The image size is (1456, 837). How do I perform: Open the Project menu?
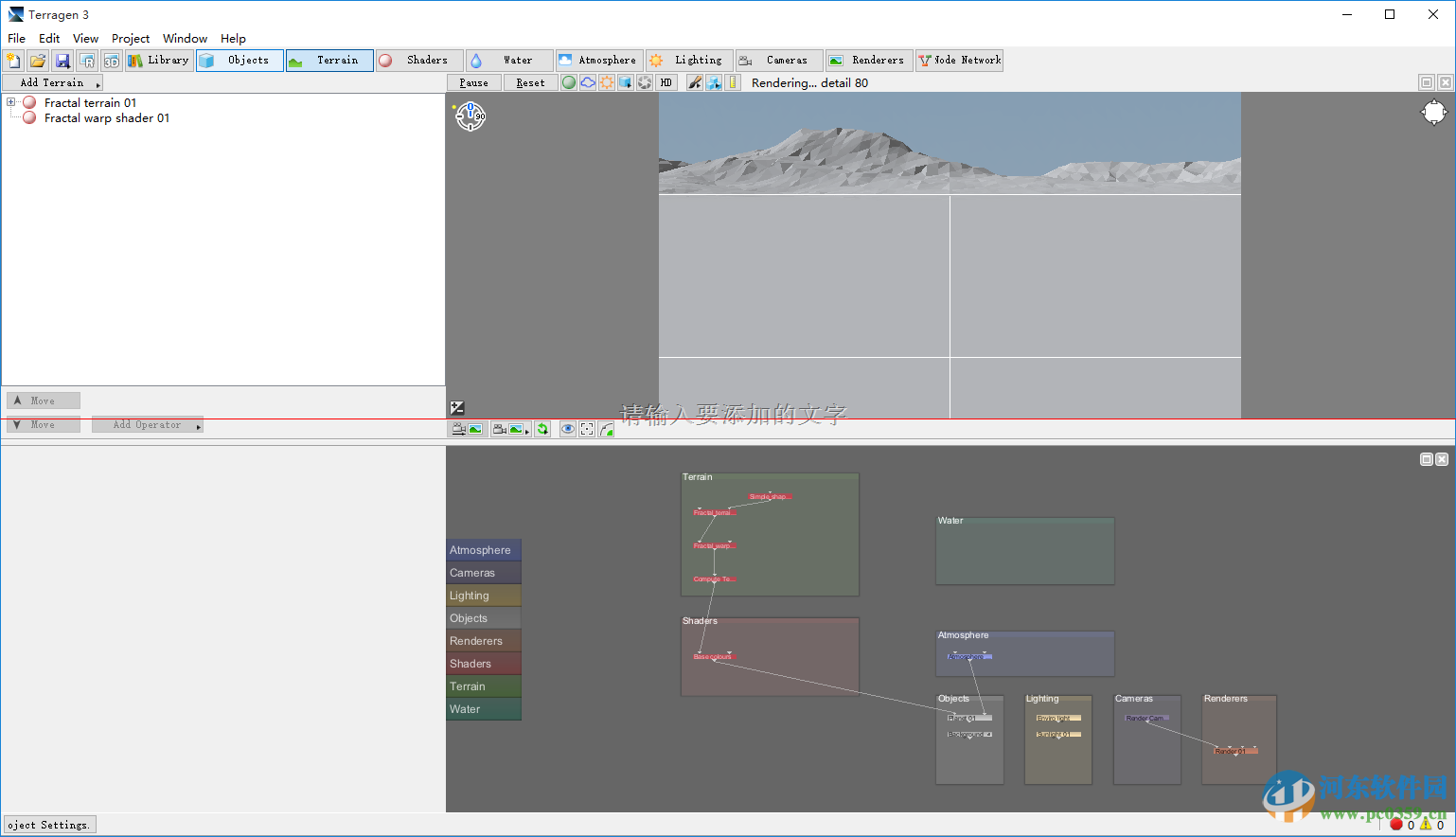tap(130, 39)
